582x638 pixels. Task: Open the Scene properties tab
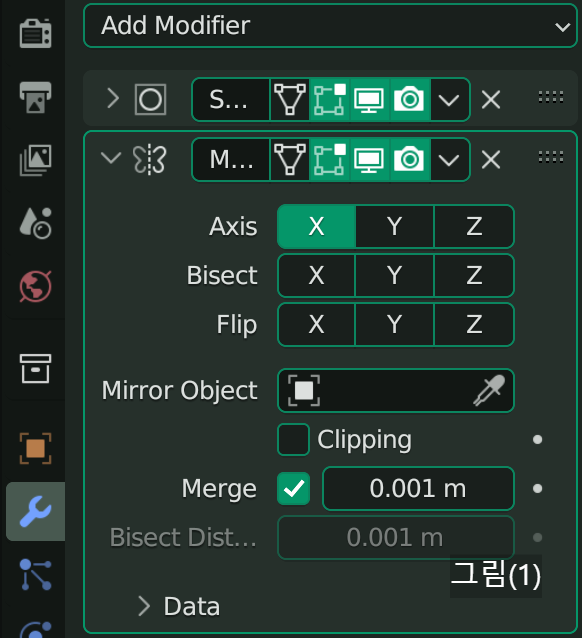click(35, 223)
